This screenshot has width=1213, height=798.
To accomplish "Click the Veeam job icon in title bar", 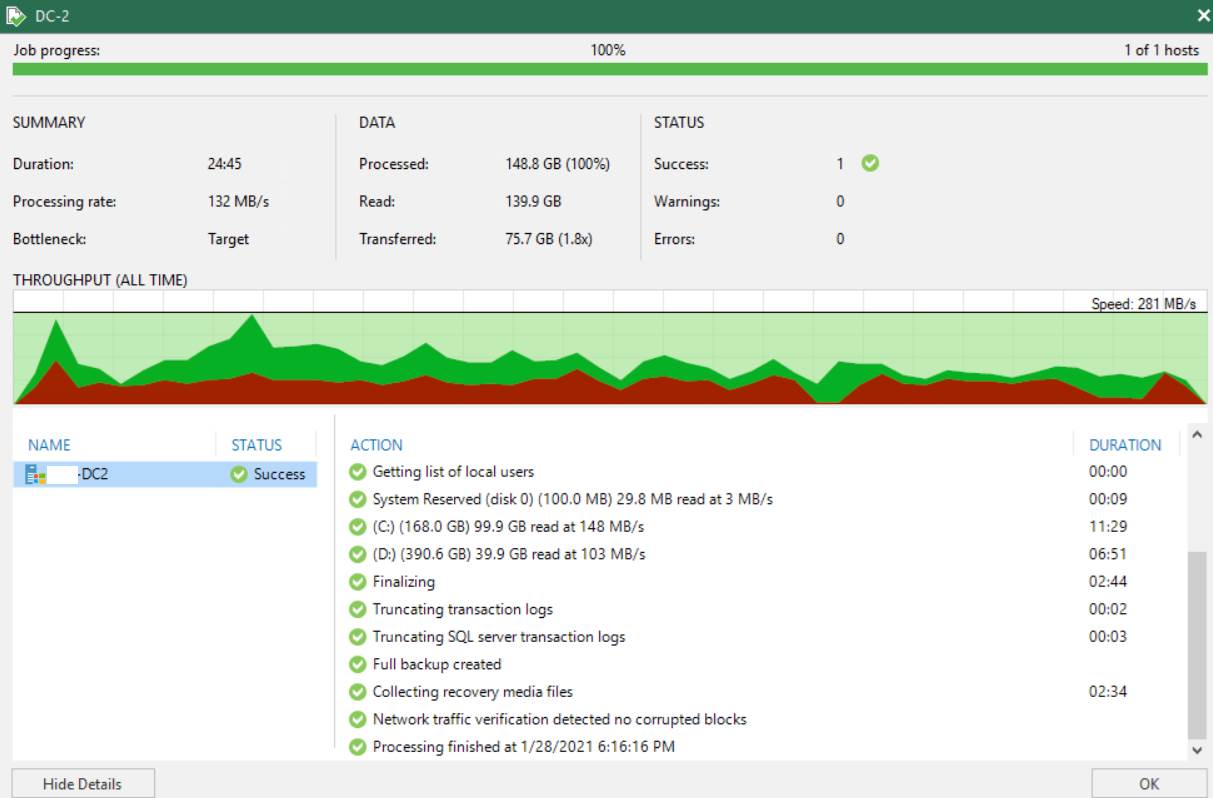I will (x=16, y=16).
